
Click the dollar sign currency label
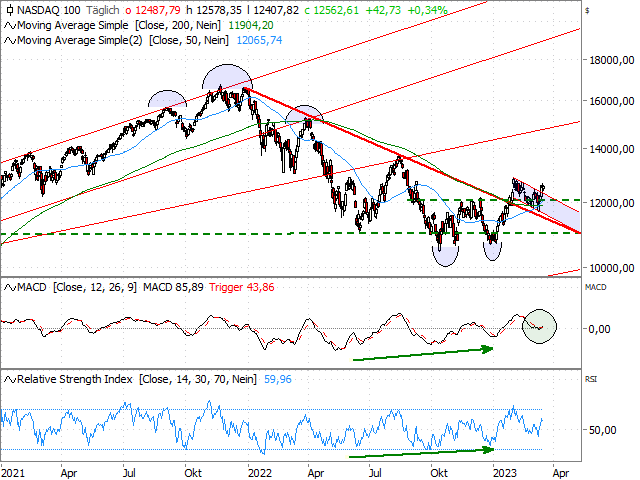[x=587, y=11]
